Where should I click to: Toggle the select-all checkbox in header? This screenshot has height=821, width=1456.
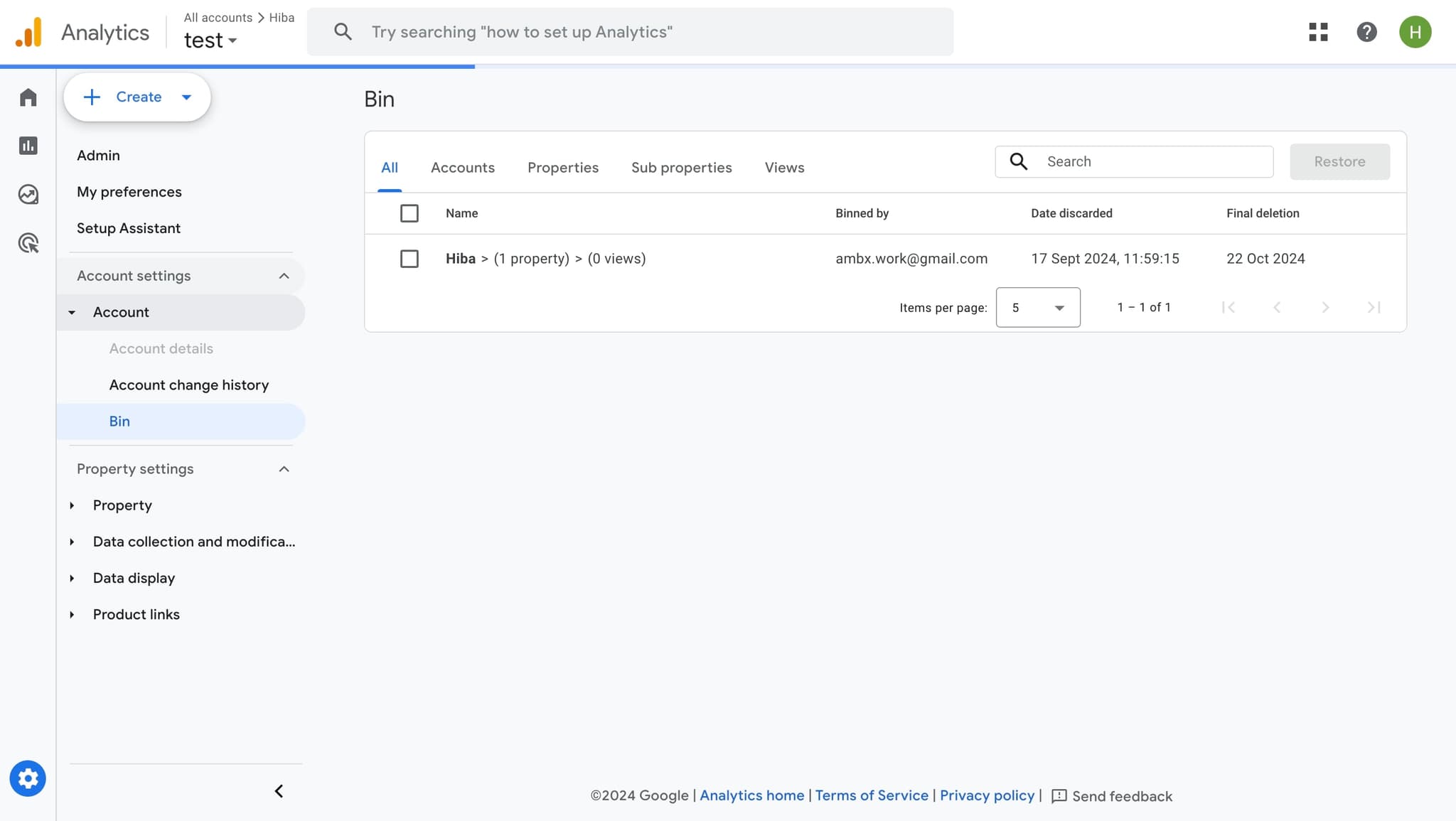[409, 213]
